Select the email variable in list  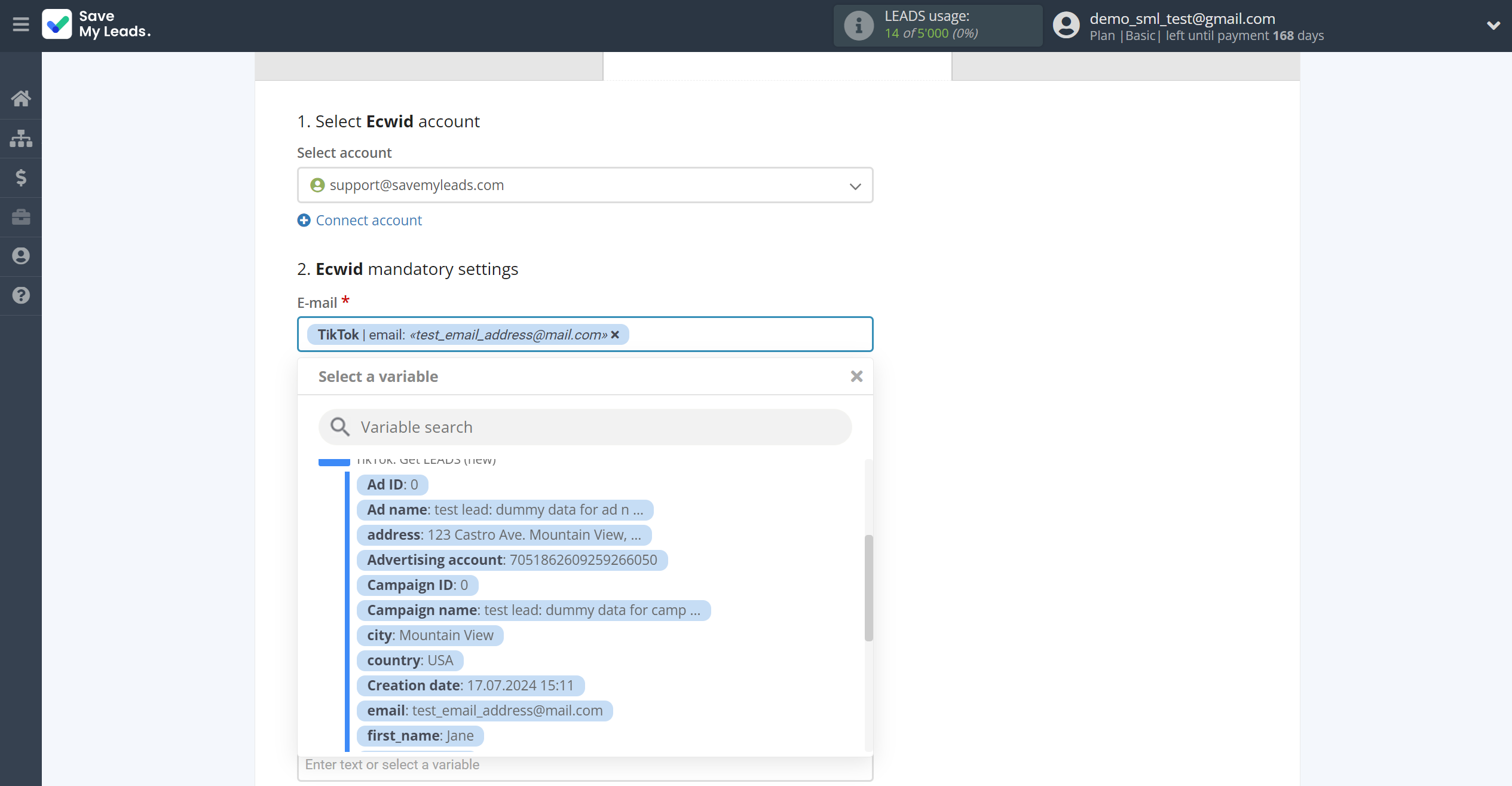tap(485, 711)
